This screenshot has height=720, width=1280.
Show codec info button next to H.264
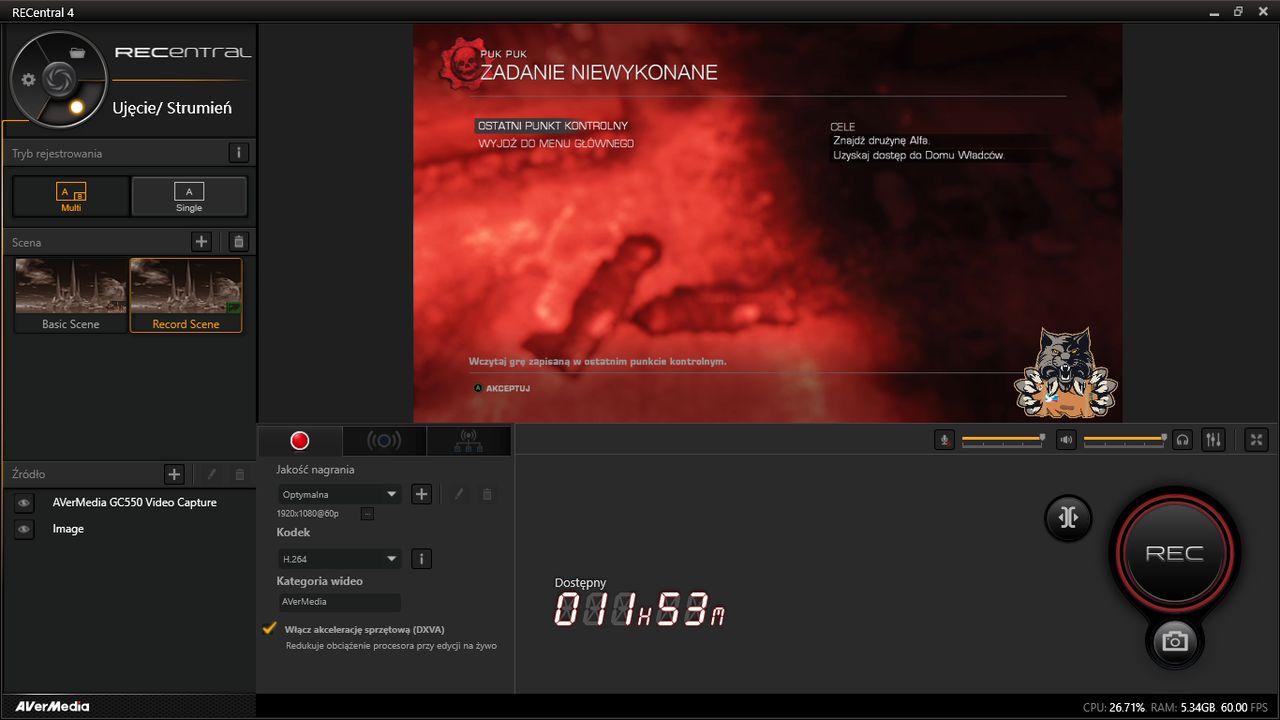tap(422, 559)
